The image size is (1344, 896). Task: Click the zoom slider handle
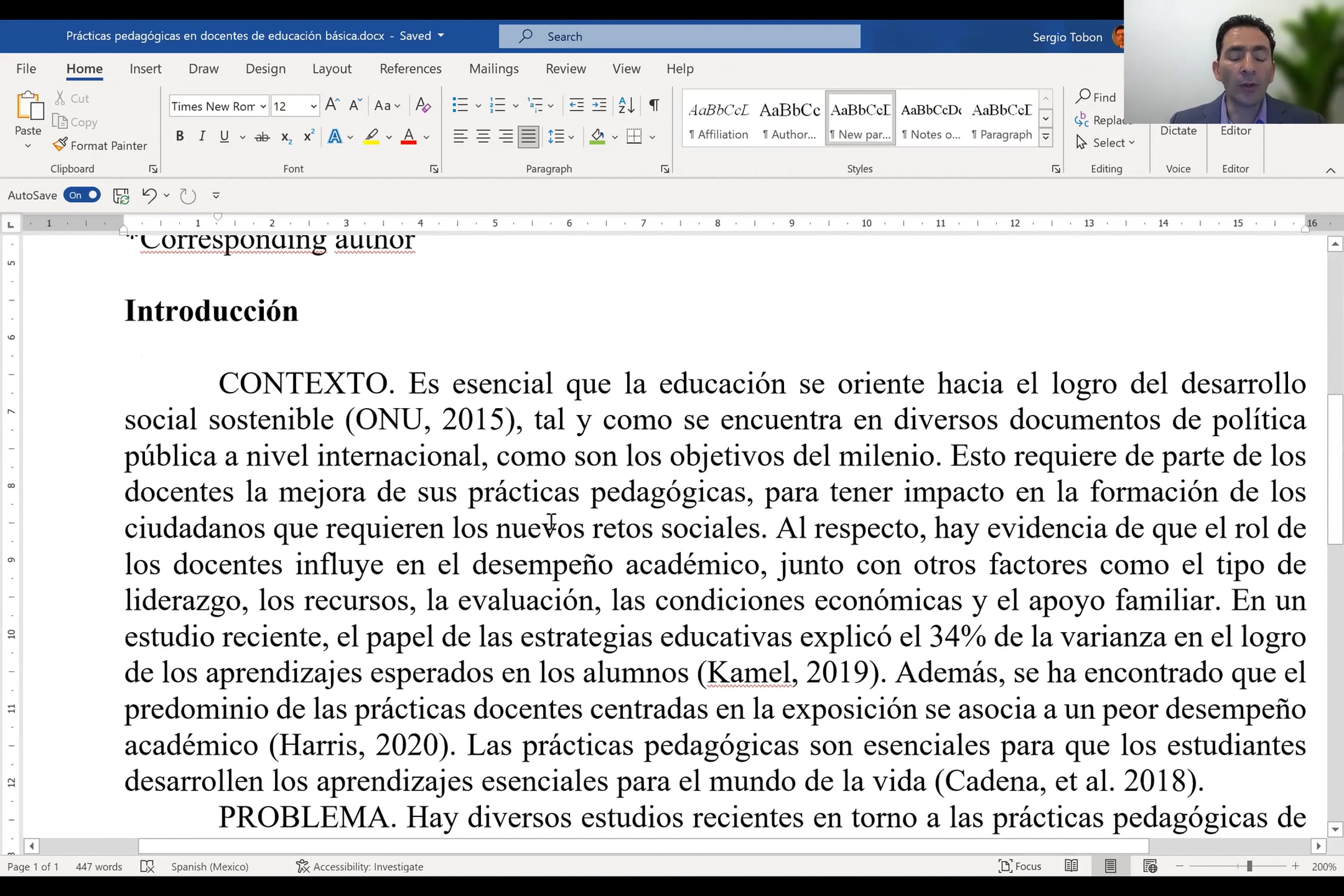[x=1249, y=866]
